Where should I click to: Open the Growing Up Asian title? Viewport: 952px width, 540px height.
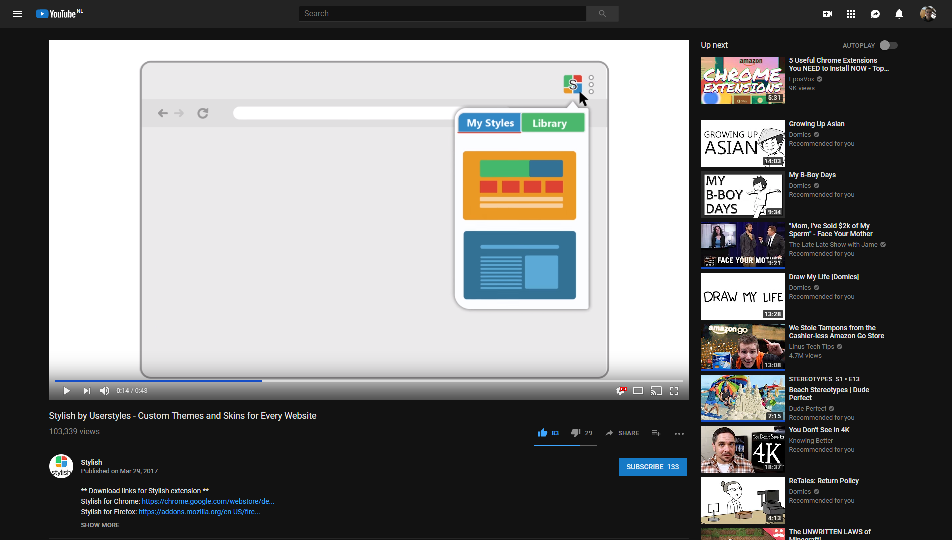[x=816, y=123]
